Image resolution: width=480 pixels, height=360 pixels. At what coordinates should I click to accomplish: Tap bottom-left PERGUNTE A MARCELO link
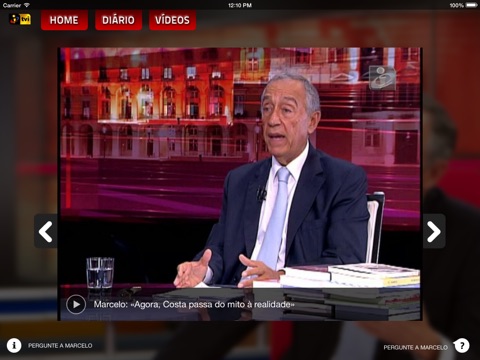tap(60, 346)
